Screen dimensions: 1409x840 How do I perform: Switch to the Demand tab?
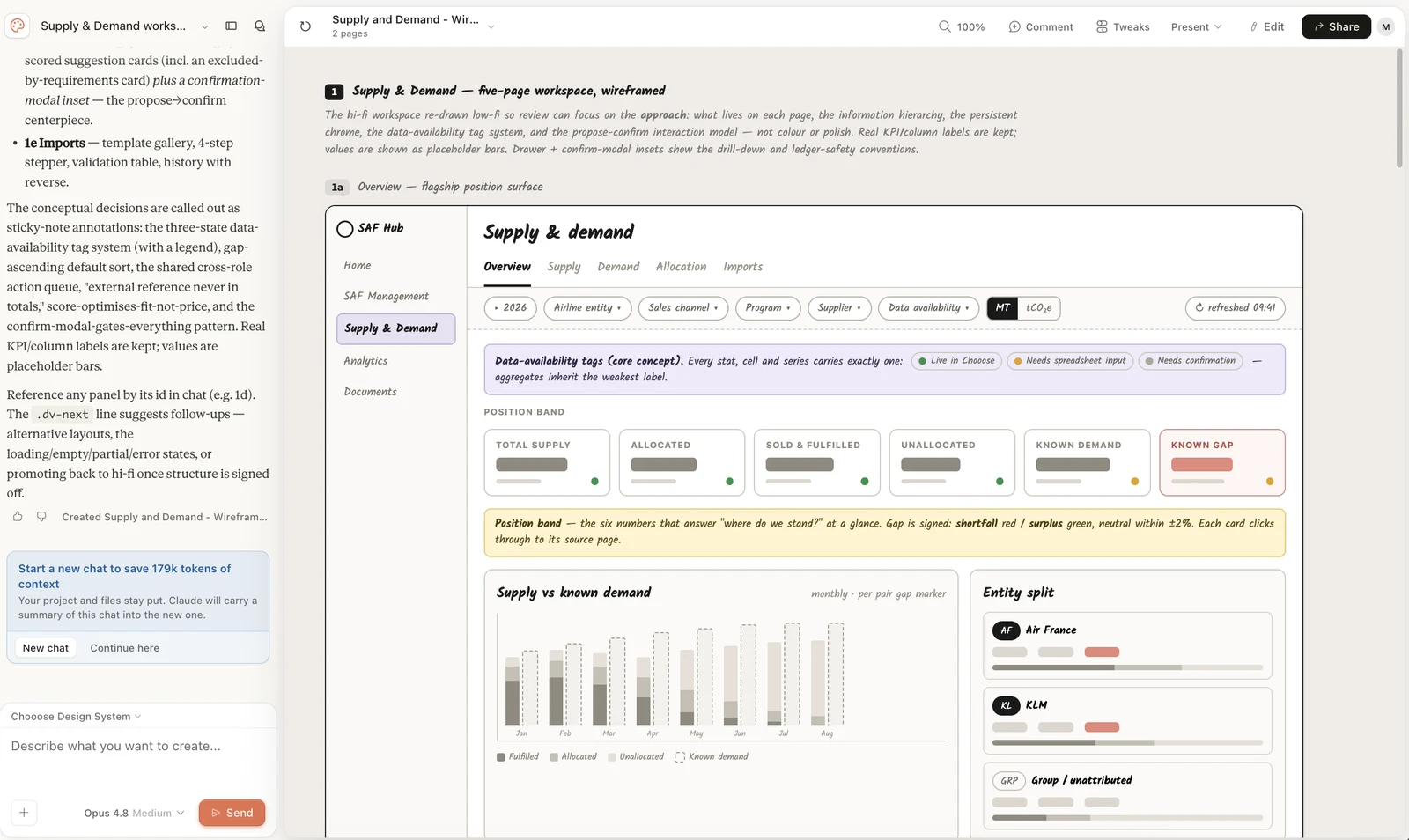(618, 267)
